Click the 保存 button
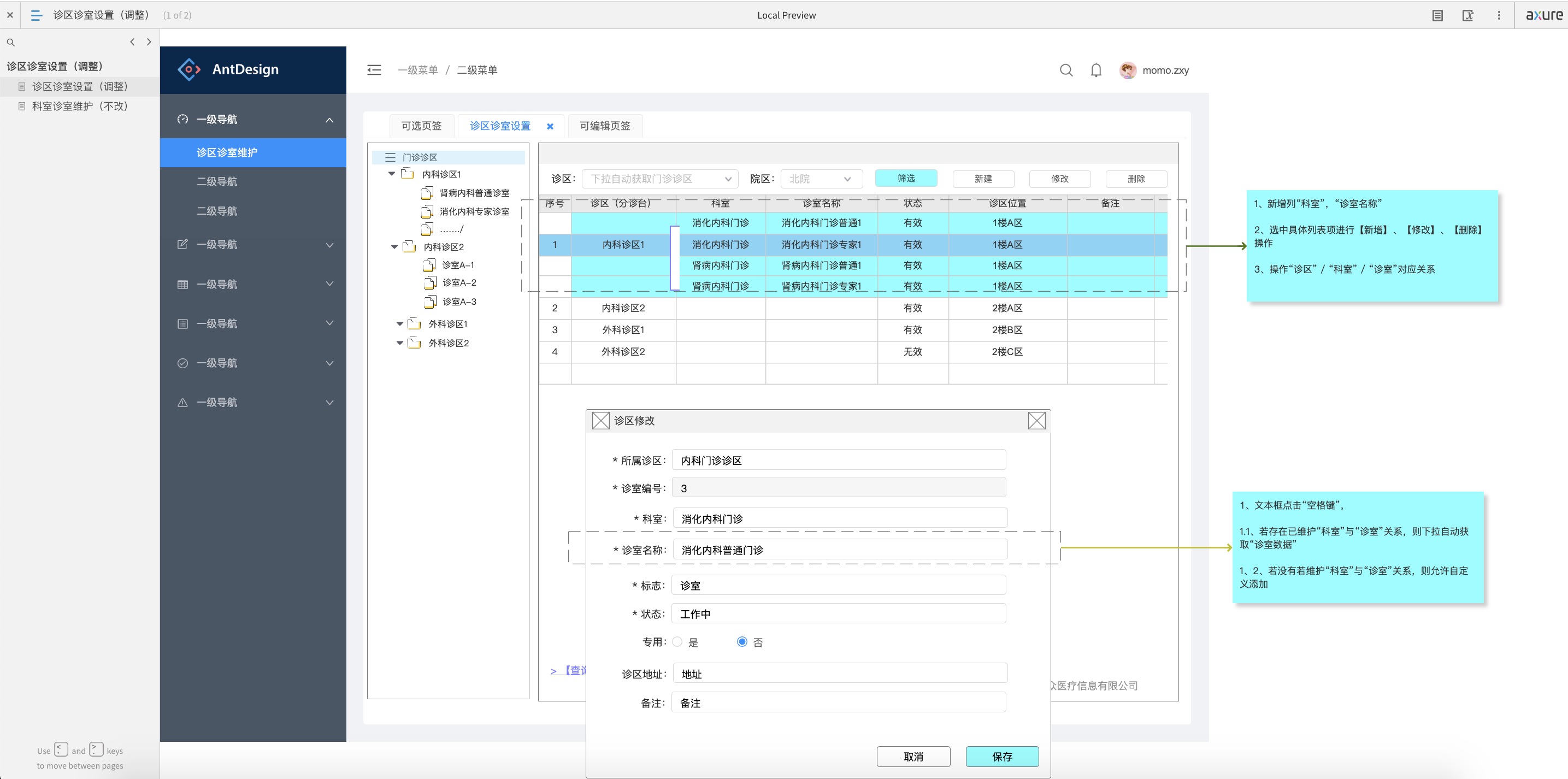The image size is (1568, 779). tap(1001, 757)
